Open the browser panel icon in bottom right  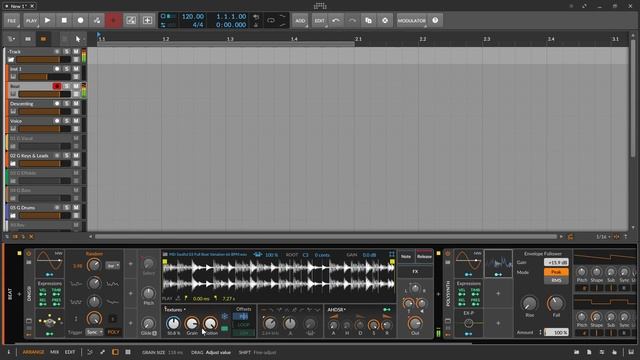[x=576, y=352]
